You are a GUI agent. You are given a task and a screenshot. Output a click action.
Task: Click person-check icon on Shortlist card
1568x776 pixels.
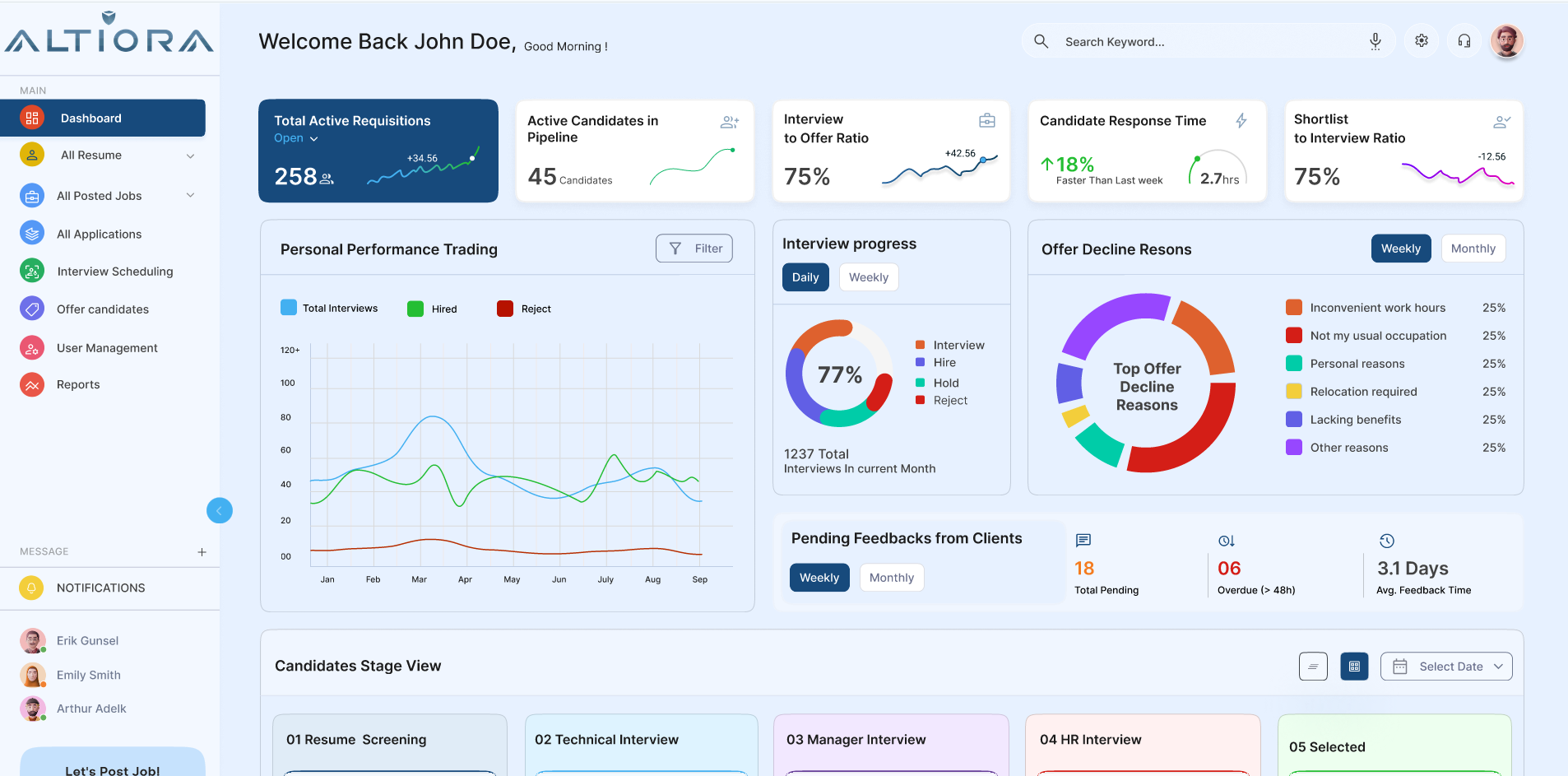pos(1502,122)
